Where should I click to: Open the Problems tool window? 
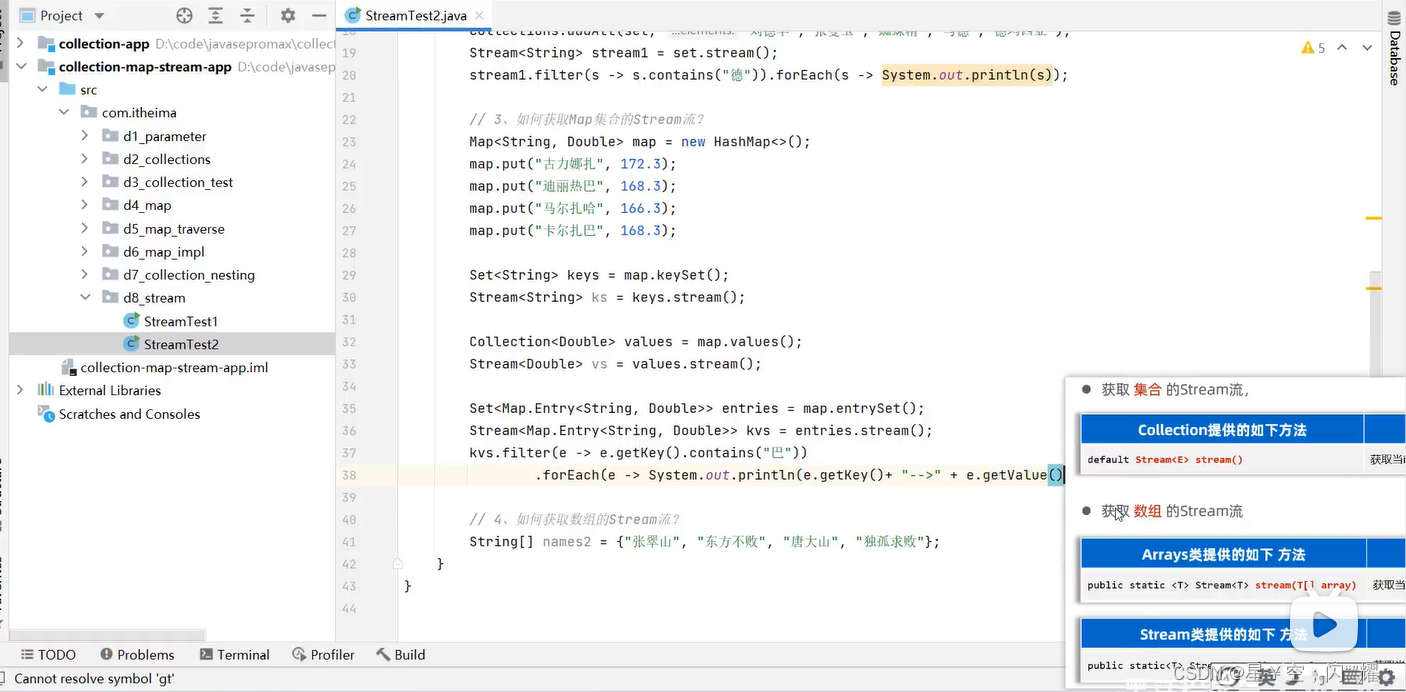137,654
